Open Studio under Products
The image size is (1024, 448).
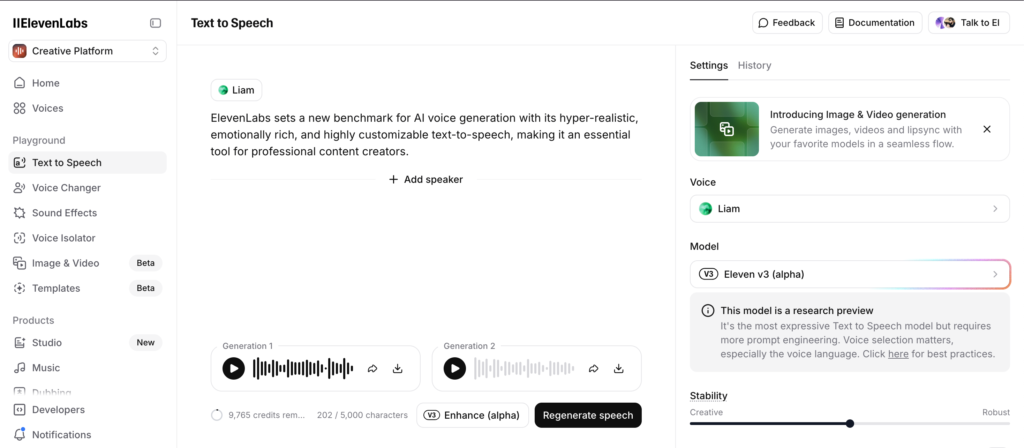click(88, 343)
